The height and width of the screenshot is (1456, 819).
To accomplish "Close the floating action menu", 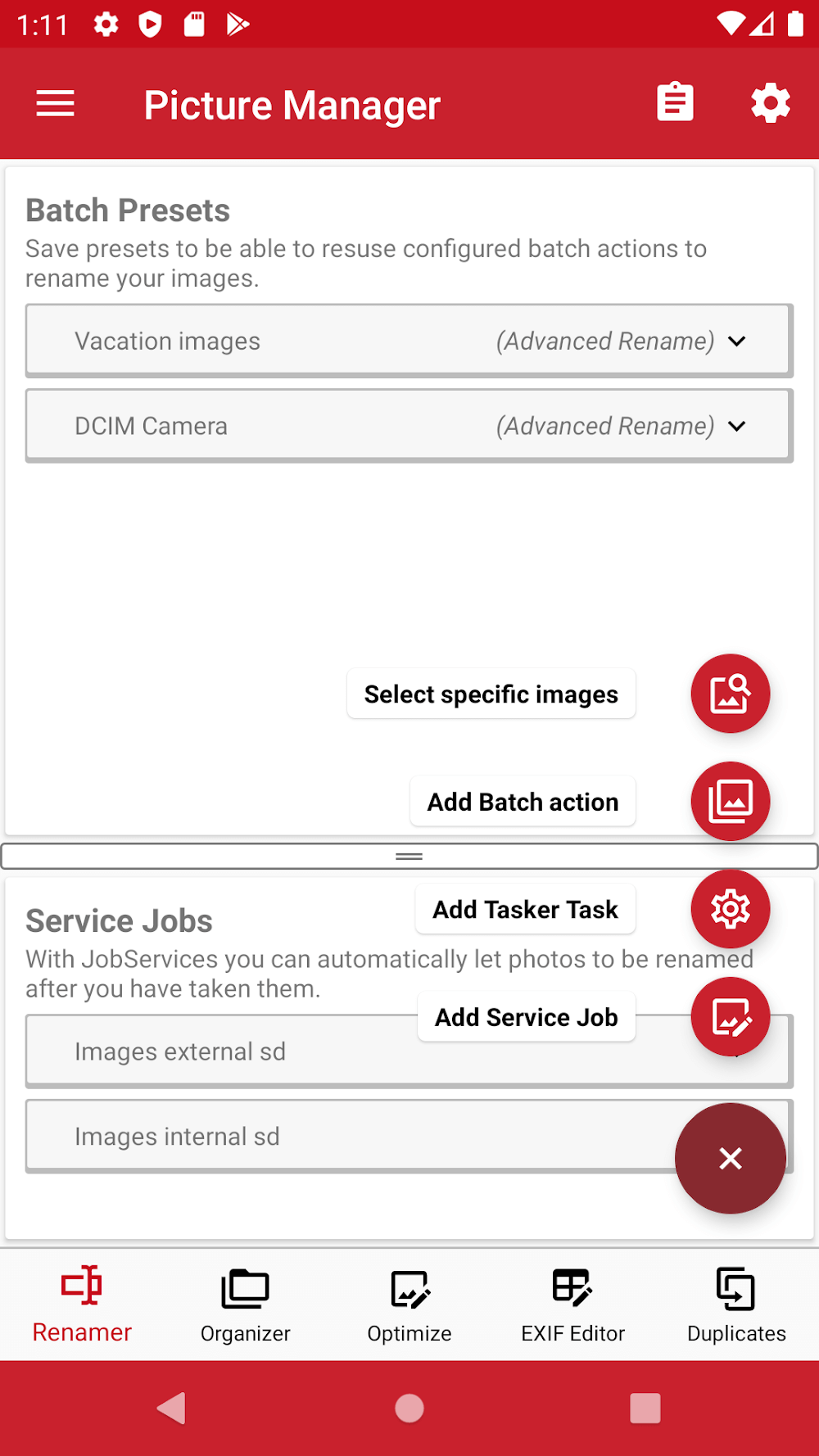I will point(730,1158).
